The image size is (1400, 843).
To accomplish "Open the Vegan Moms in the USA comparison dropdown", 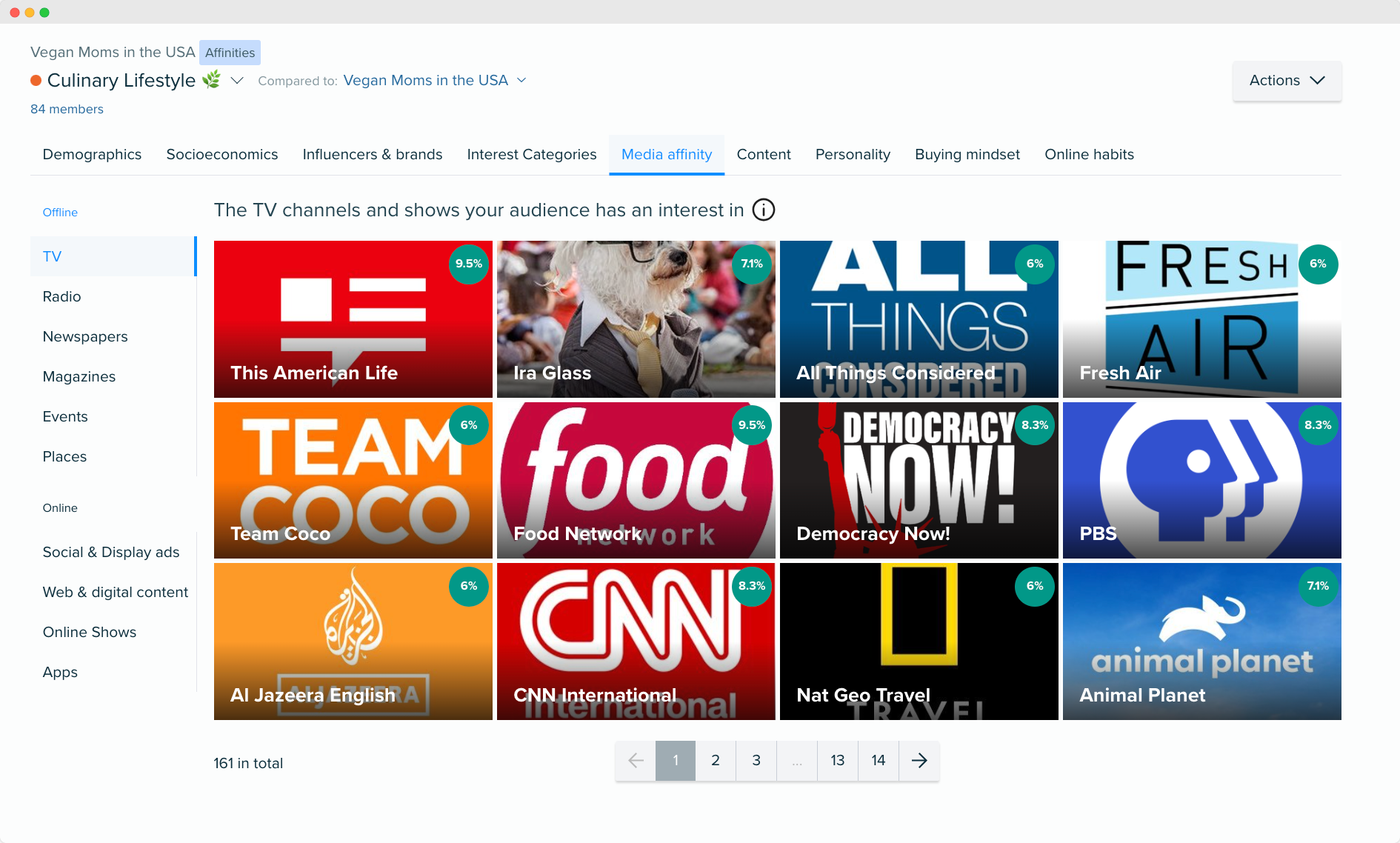I will [x=435, y=80].
